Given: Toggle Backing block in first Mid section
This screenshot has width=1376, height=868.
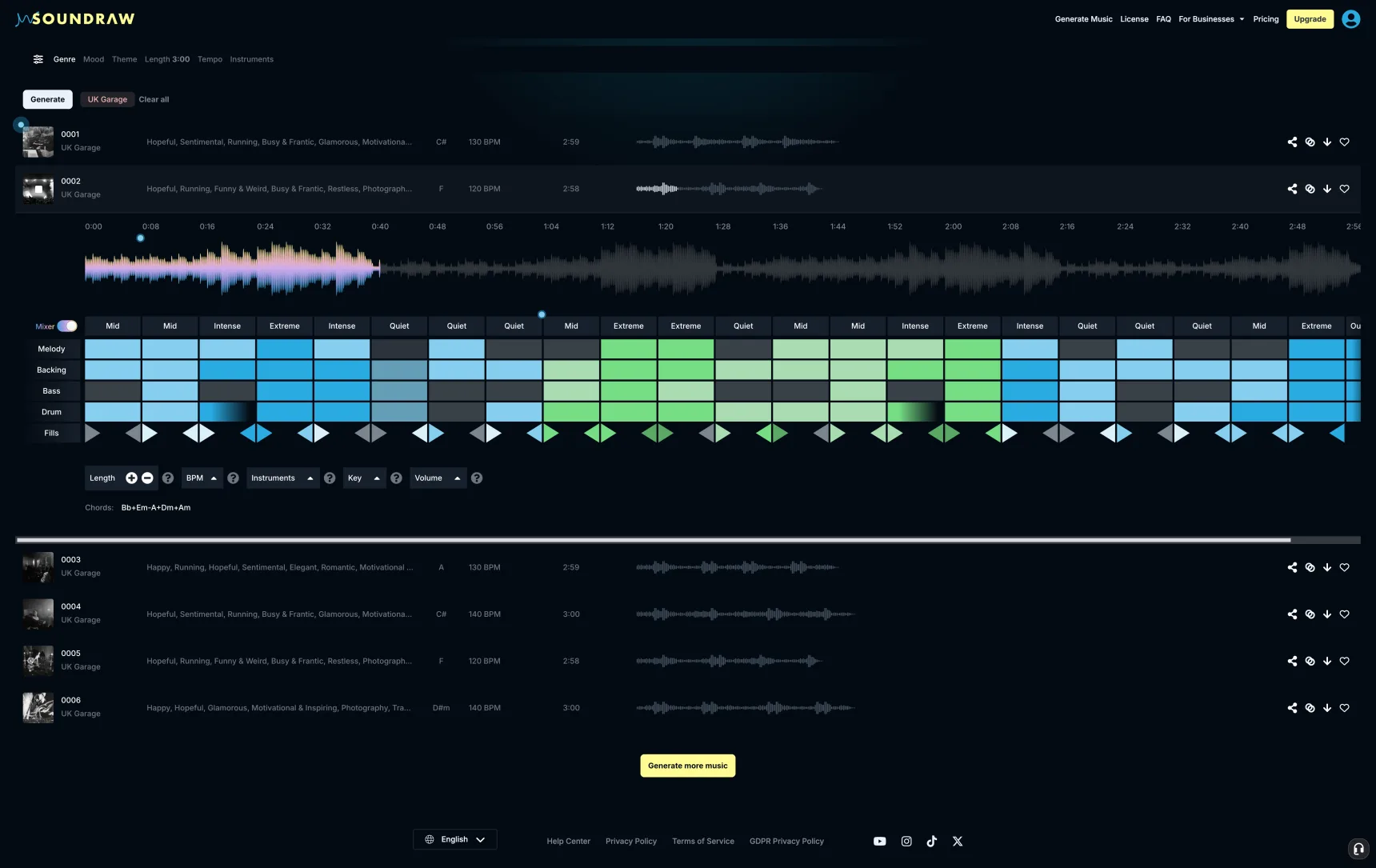Looking at the screenshot, I should coord(113,370).
